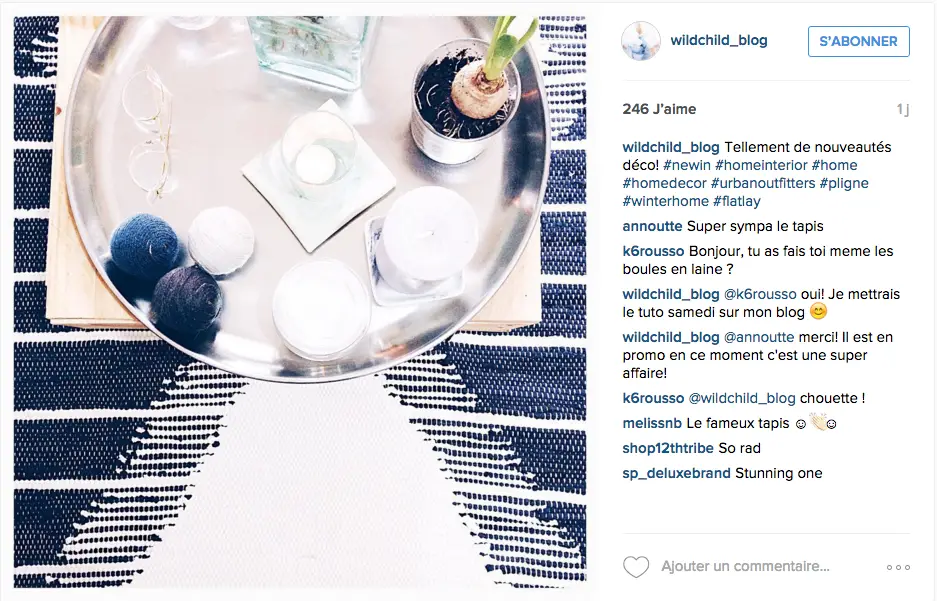Open the wildchild_blog username in header
This screenshot has height=601, width=937.
(x=719, y=40)
